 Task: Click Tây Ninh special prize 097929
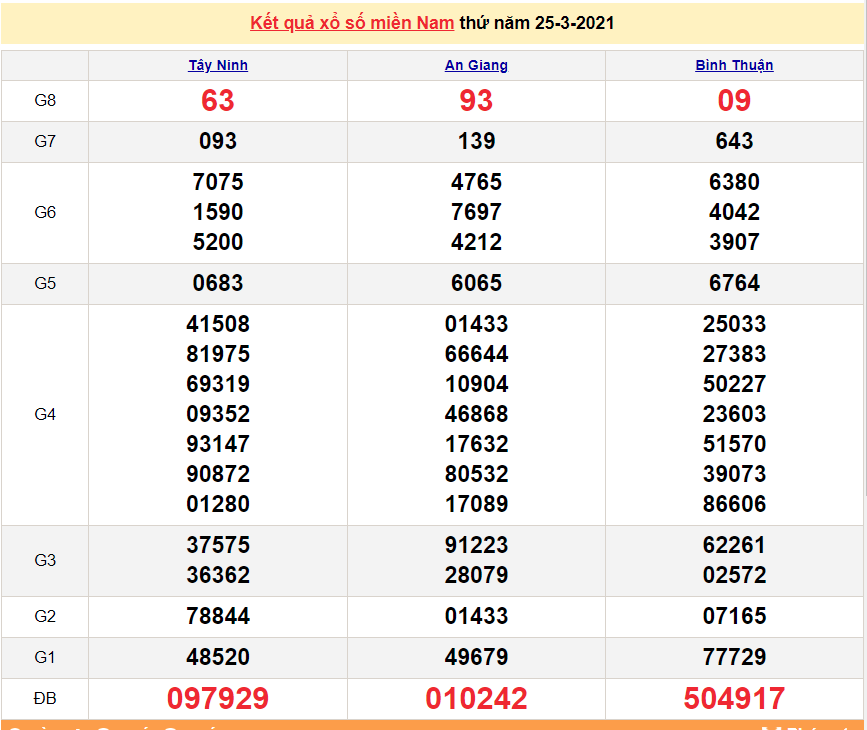pos(218,698)
